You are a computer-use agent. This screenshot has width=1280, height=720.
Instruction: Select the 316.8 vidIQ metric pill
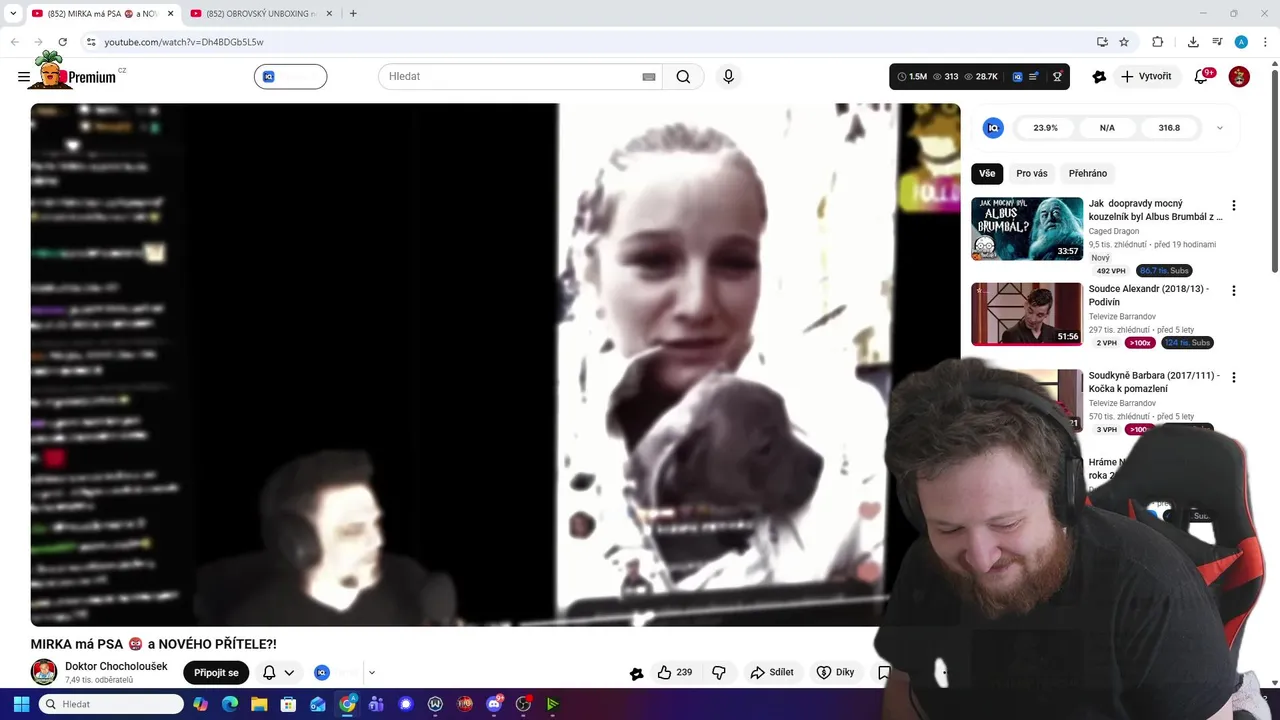pyautogui.click(x=1169, y=128)
